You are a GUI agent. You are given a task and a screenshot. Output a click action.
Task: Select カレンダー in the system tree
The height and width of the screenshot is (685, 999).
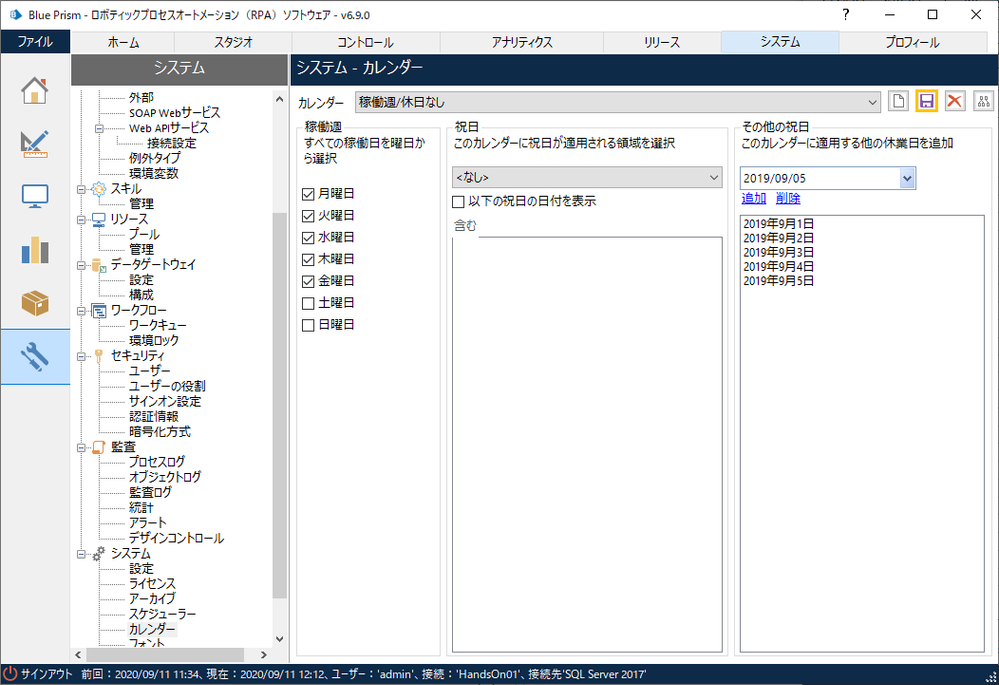pos(152,630)
